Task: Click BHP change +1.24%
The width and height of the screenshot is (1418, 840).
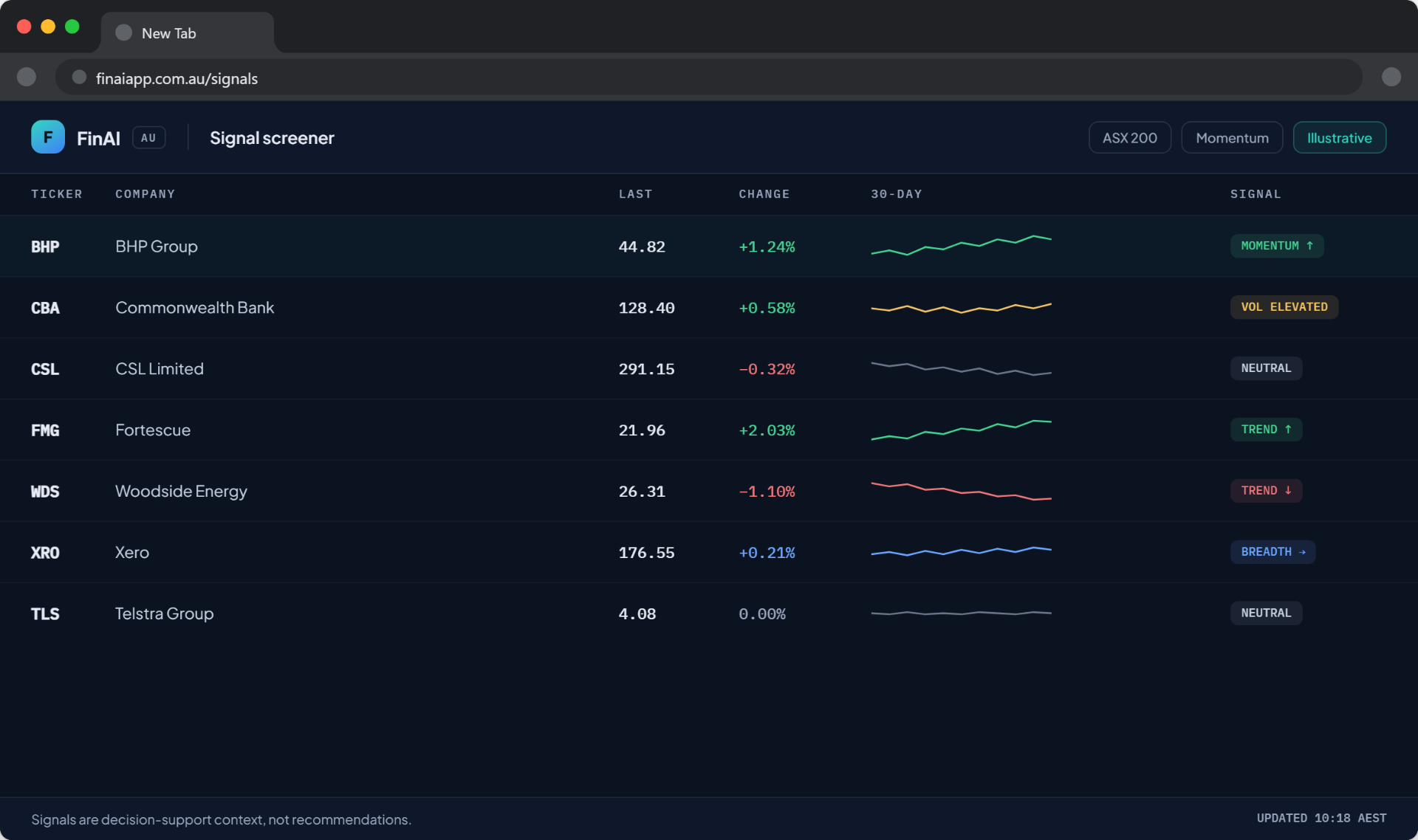Action: tap(767, 247)
